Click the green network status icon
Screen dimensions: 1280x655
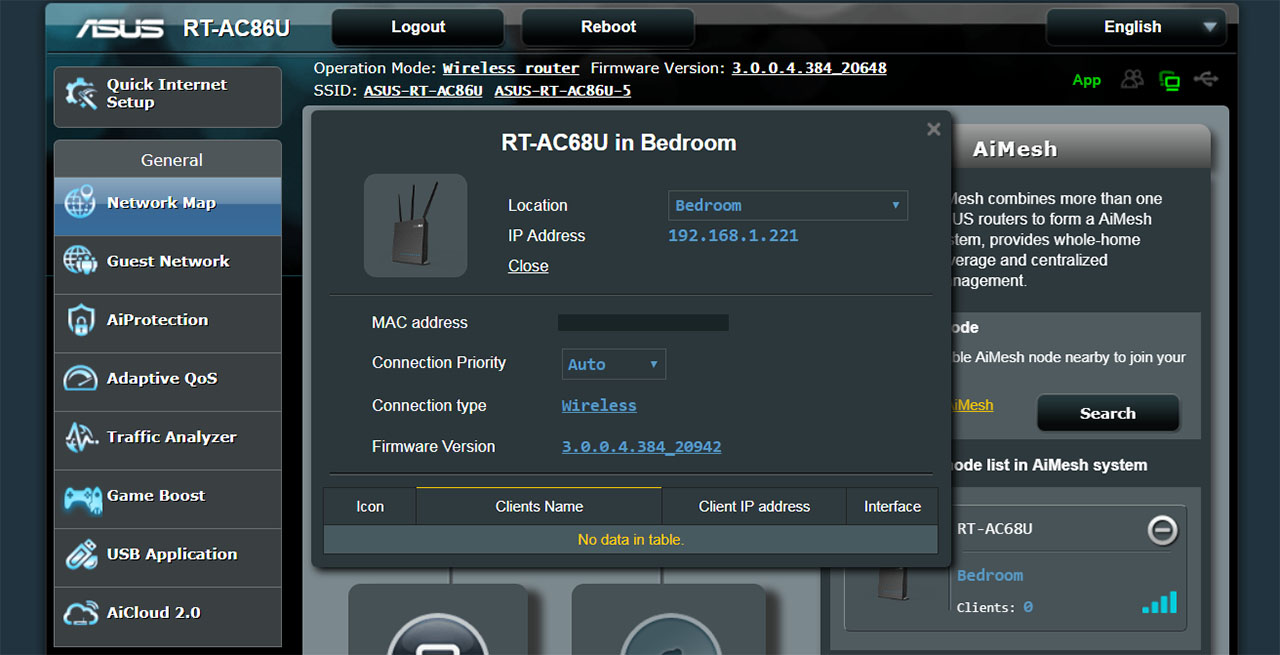tap(1169, 80)
